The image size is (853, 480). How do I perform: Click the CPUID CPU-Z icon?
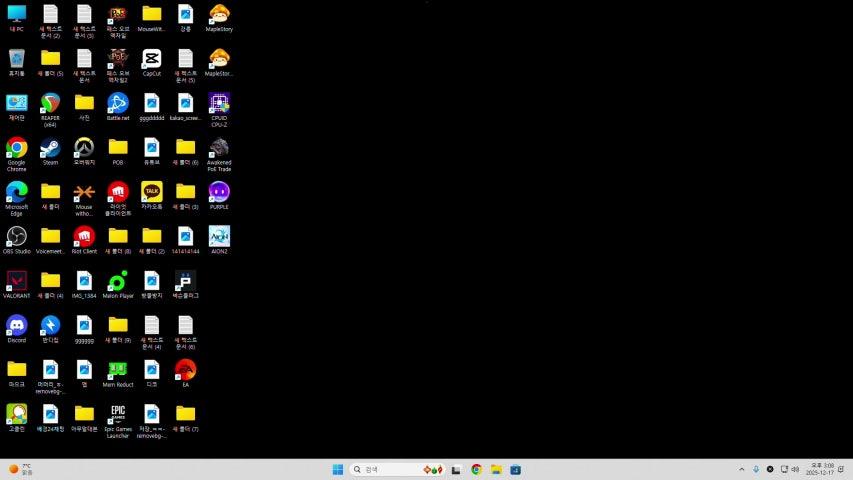click(x=219, y=103)
